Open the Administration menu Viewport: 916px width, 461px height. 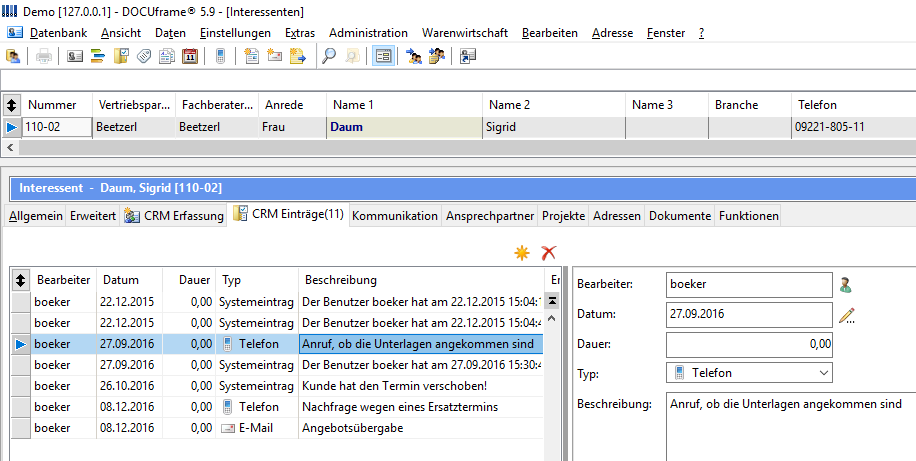[369, 33]
